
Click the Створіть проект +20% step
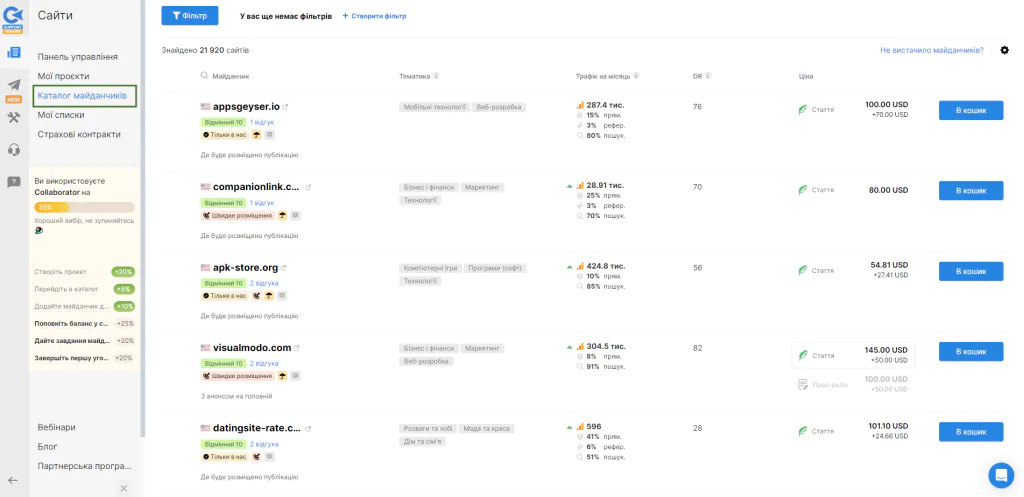pyautogui.click(x=84, y=272)
